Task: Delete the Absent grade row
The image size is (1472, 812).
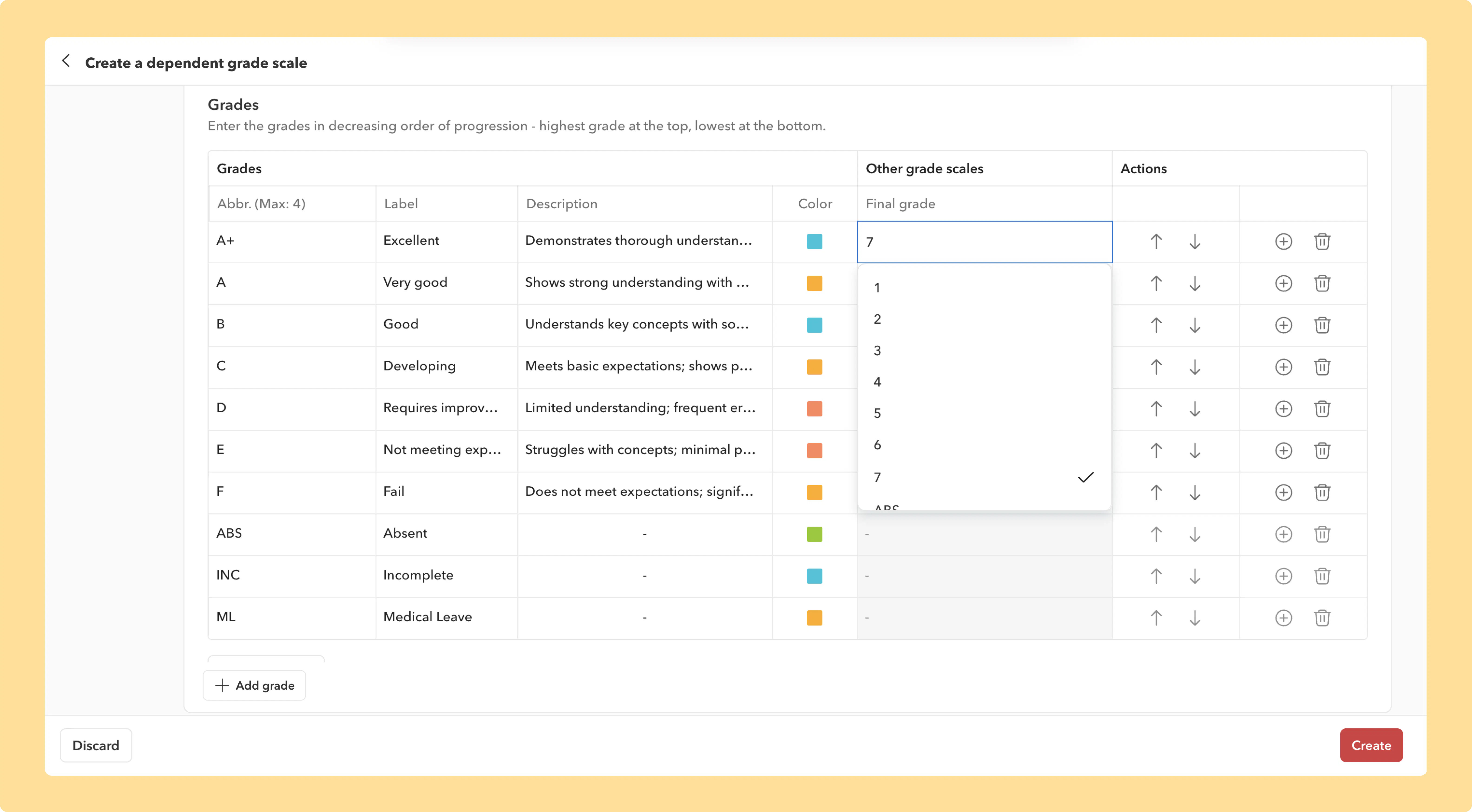Action: [x=1322, y=534]
